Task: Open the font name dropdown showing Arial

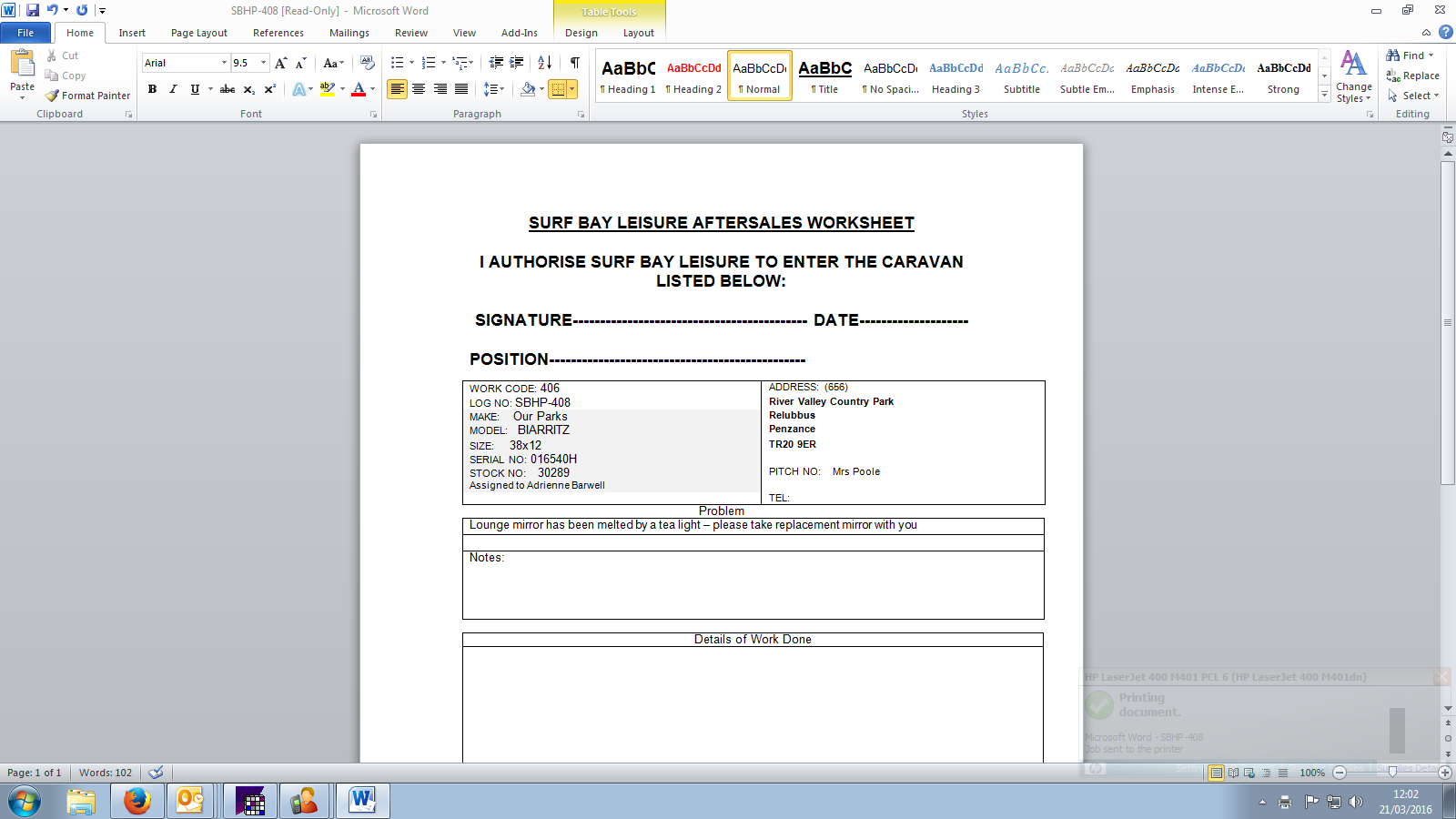Action: tap(224, 63)
